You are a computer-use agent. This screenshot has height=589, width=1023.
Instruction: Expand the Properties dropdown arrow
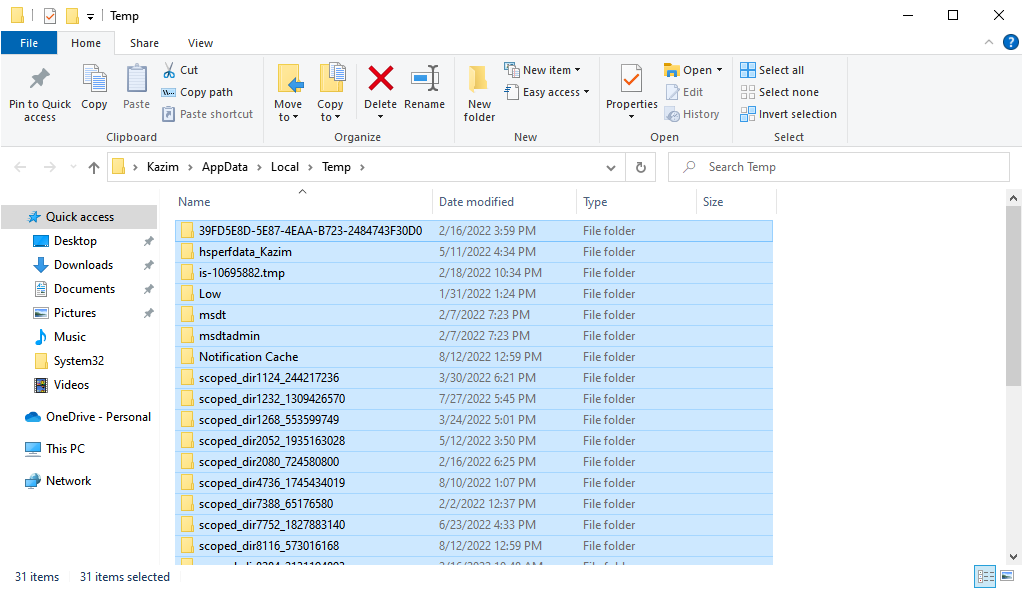point(632,117)
